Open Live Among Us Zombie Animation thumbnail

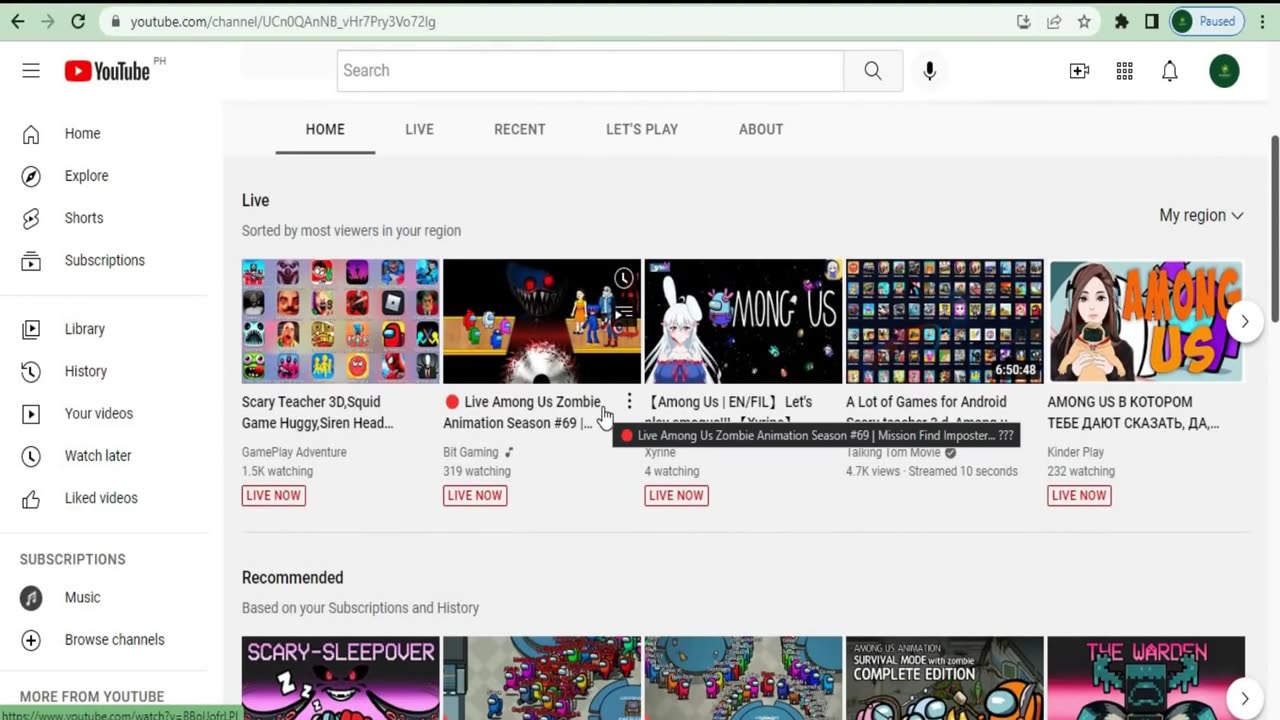click(542, 321)
